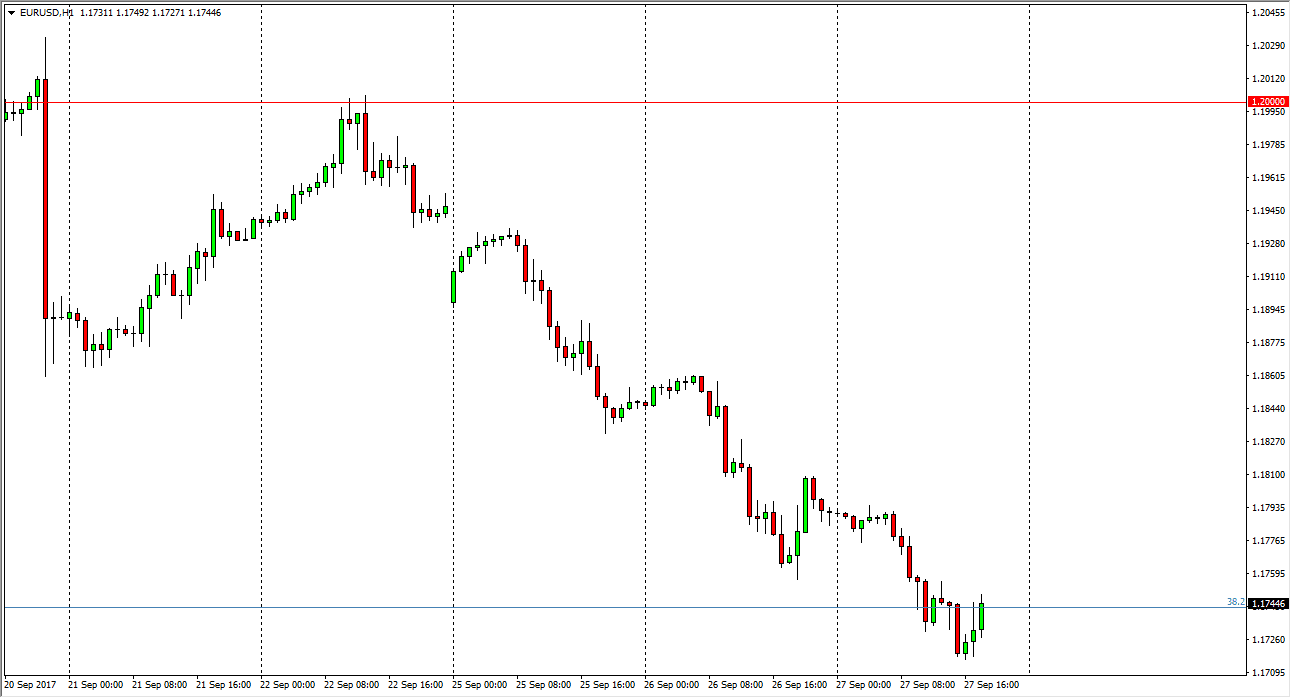Click the 25 Sep 16:00 time label
The height and width of the screenshot is (698, 1291).
[607, 686]
